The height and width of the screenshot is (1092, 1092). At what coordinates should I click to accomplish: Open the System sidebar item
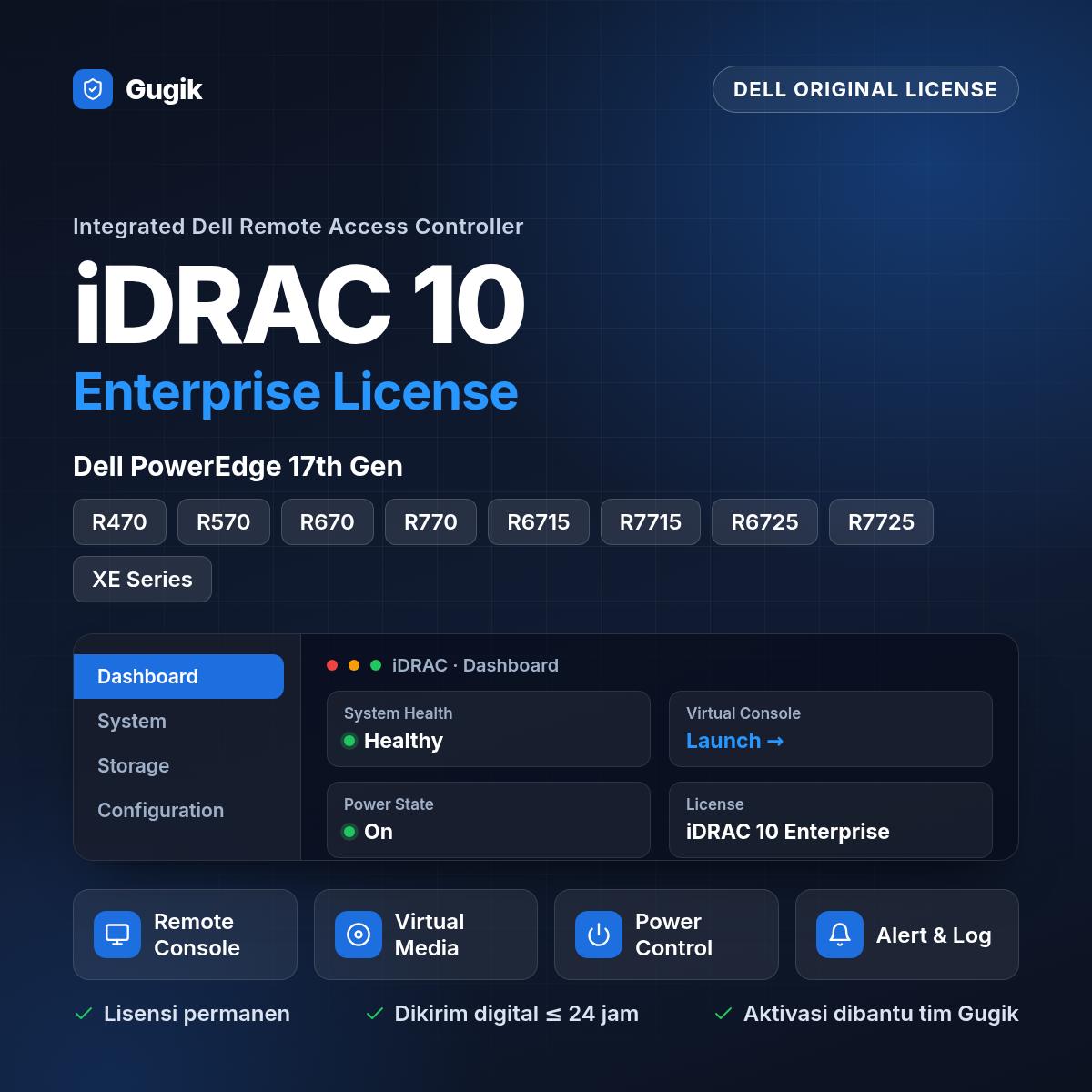(x=178, y=721)
